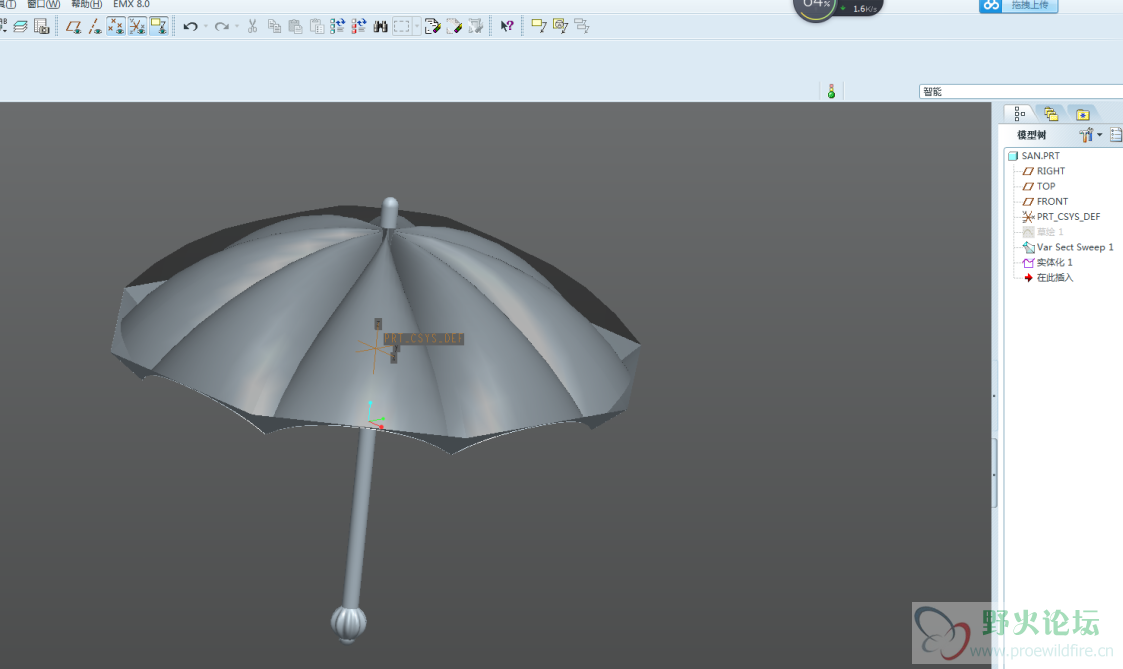Click the second yellow note icon with emblem

pos(560,27)
